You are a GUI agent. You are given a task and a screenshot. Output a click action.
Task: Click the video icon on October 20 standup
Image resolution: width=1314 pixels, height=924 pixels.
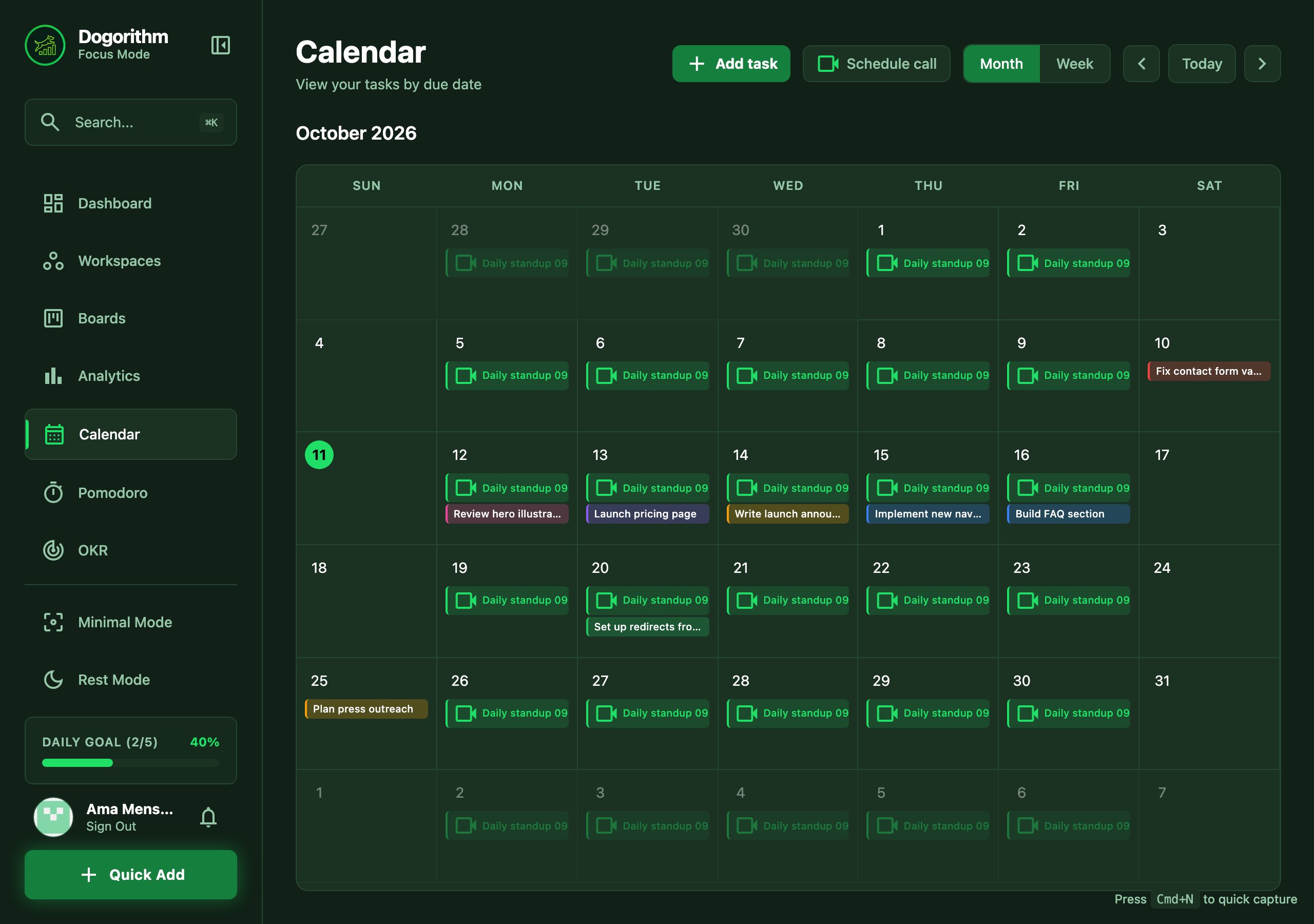[606, 601]
